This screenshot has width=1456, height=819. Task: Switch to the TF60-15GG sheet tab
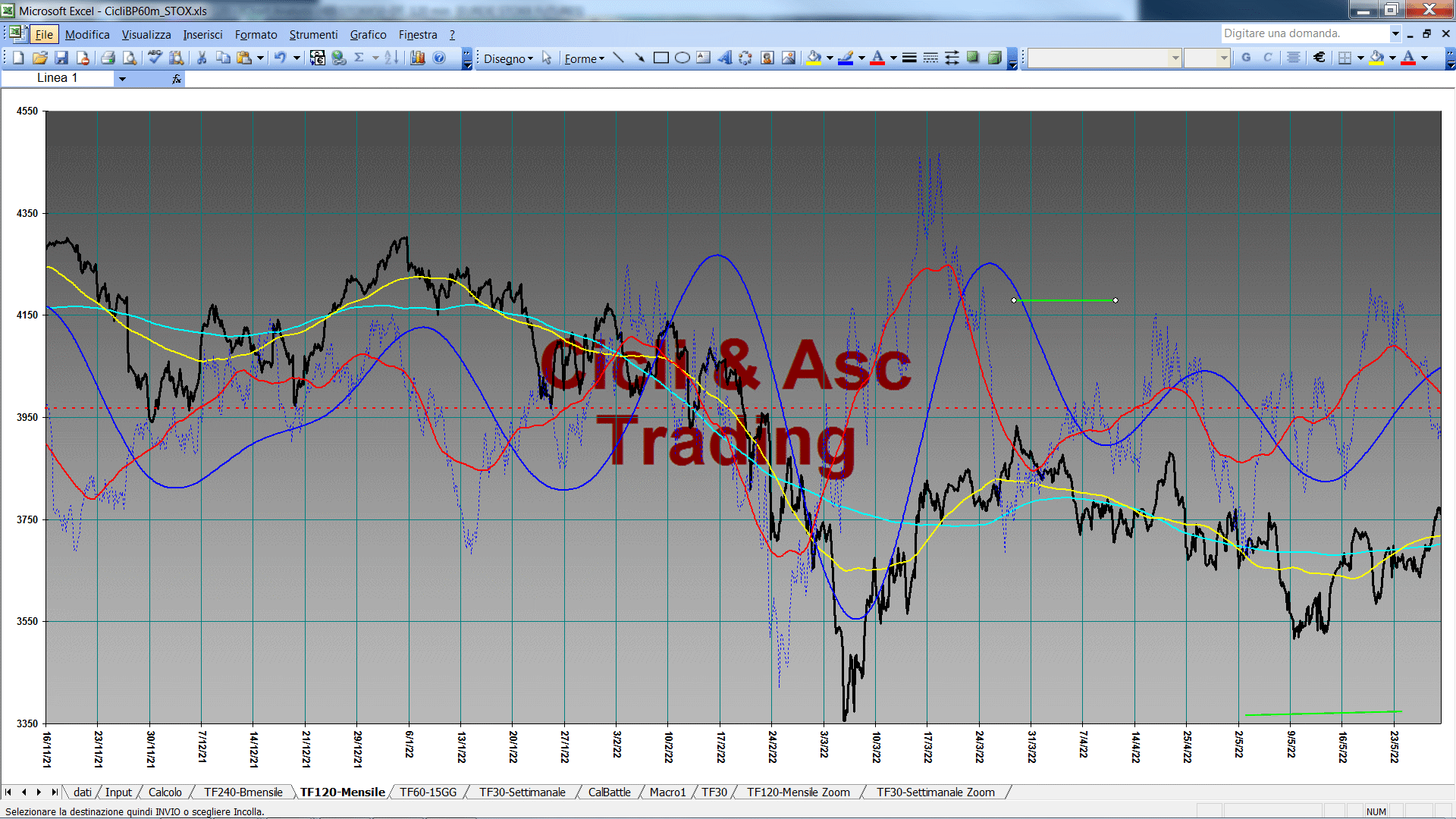coord(428,792)
